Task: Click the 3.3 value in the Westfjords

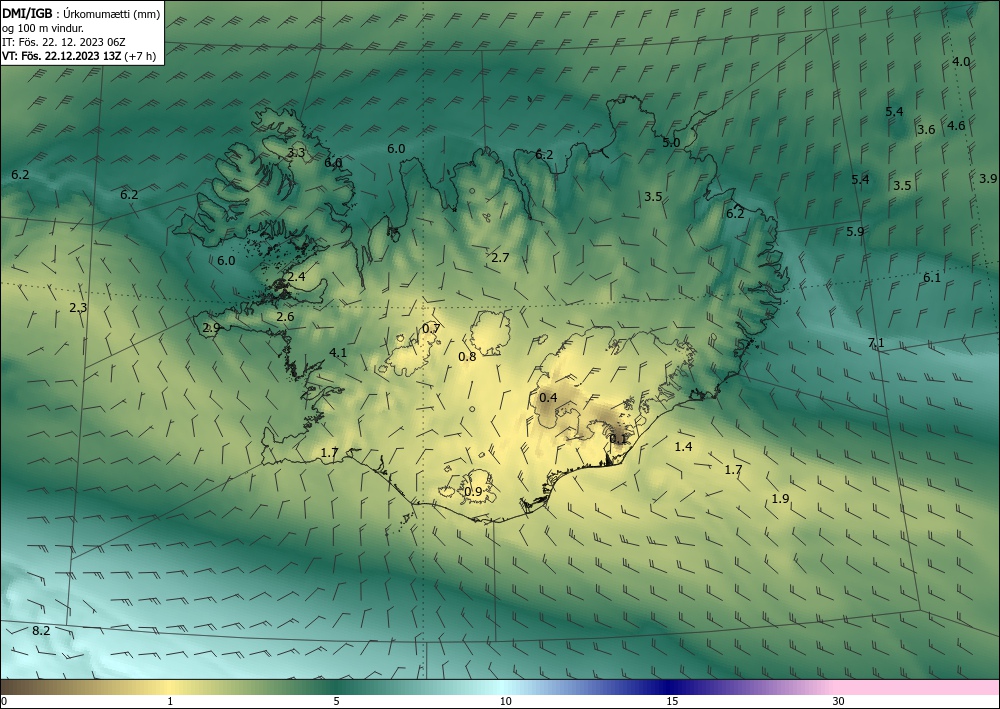Action: [x=296, y=153]
